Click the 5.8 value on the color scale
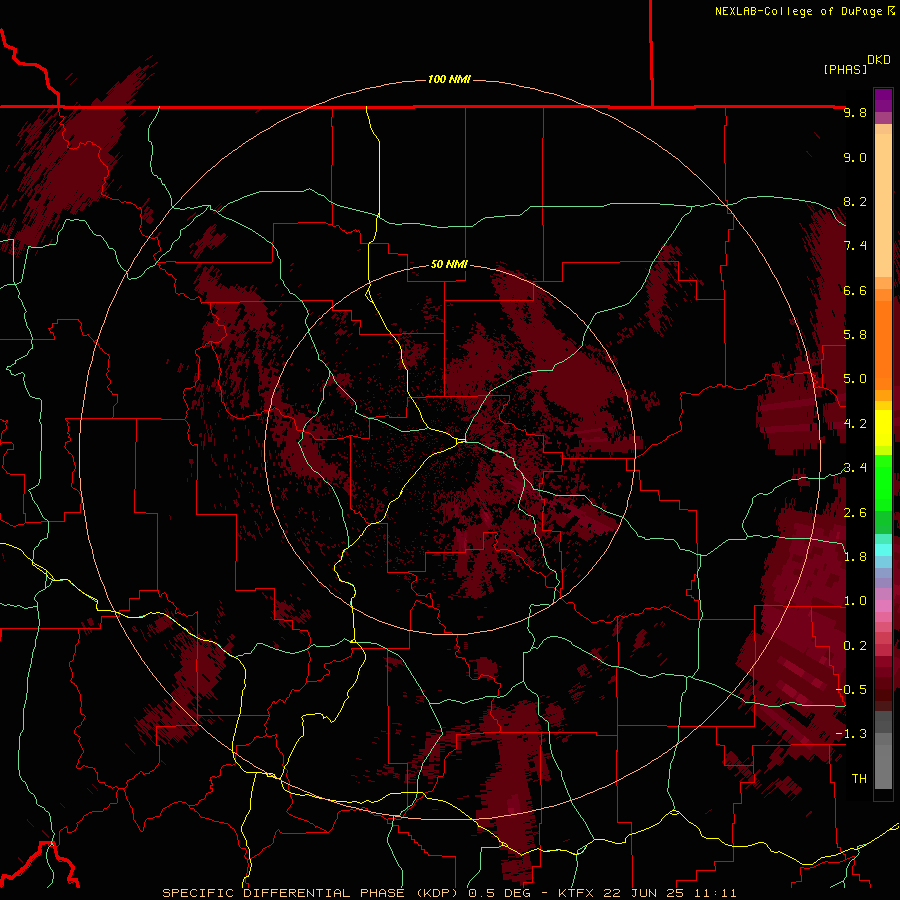 855,335
